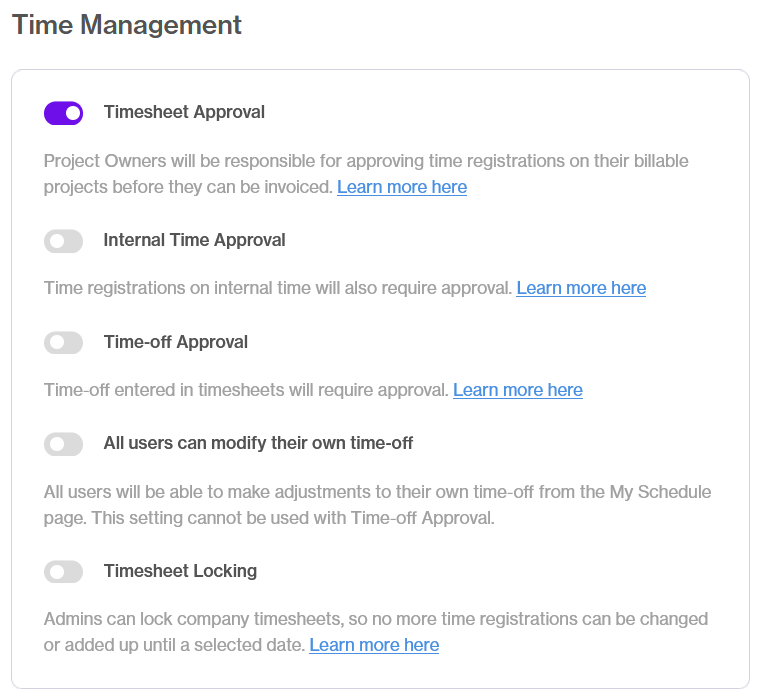
Task: Click the Time Management page heading
Action: (x=127, y=24)
